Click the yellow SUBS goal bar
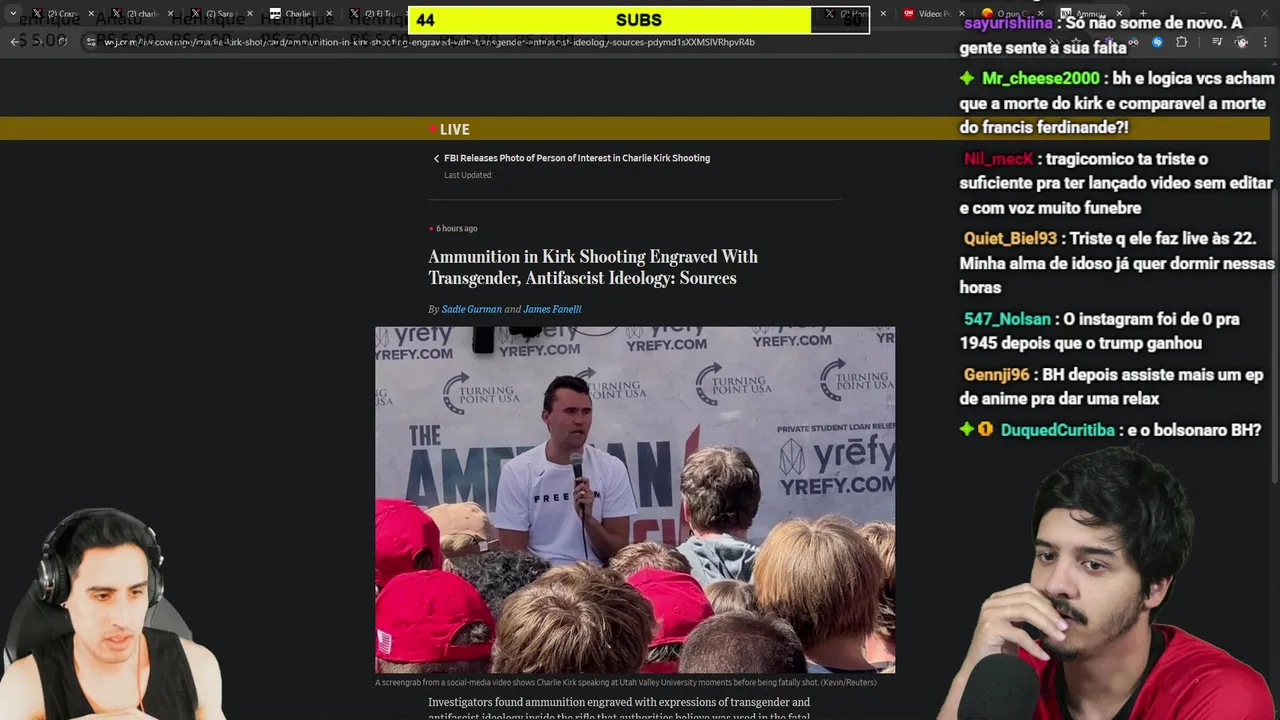1280x720 pixels. 639,20
